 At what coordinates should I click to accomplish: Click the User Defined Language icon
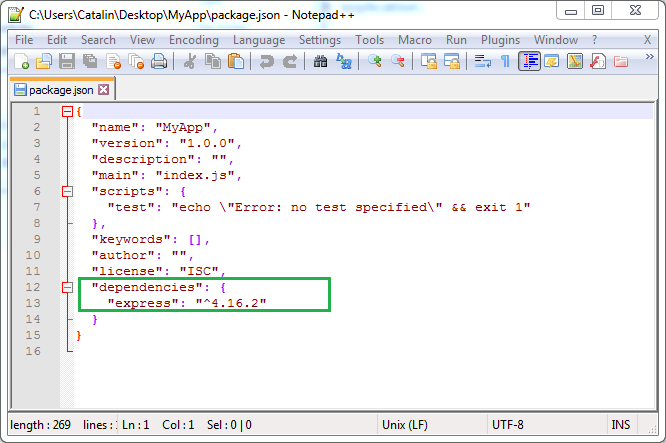pyautogui.click(x=552, y=61)
